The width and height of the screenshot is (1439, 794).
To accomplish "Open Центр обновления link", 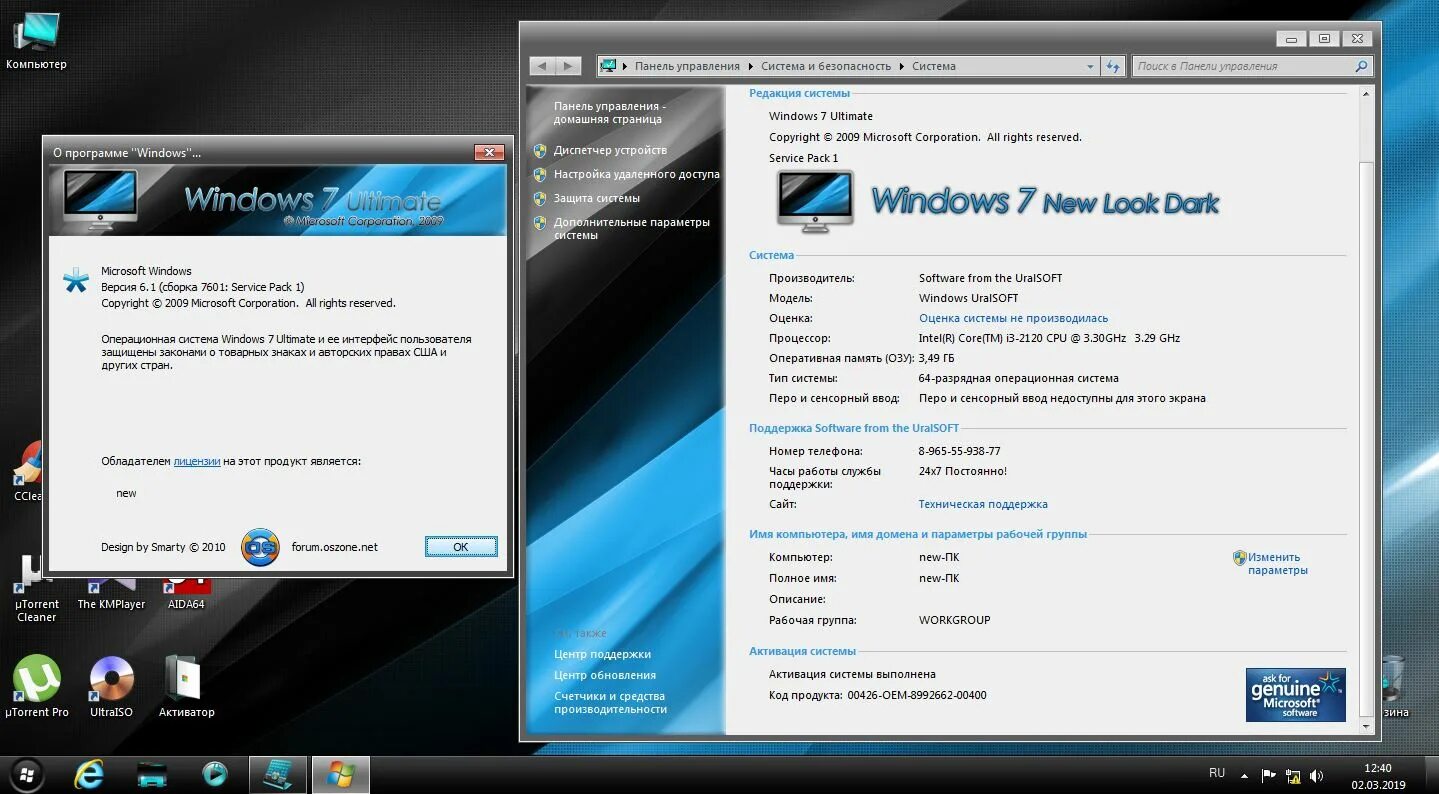I will tap(605, 675).
